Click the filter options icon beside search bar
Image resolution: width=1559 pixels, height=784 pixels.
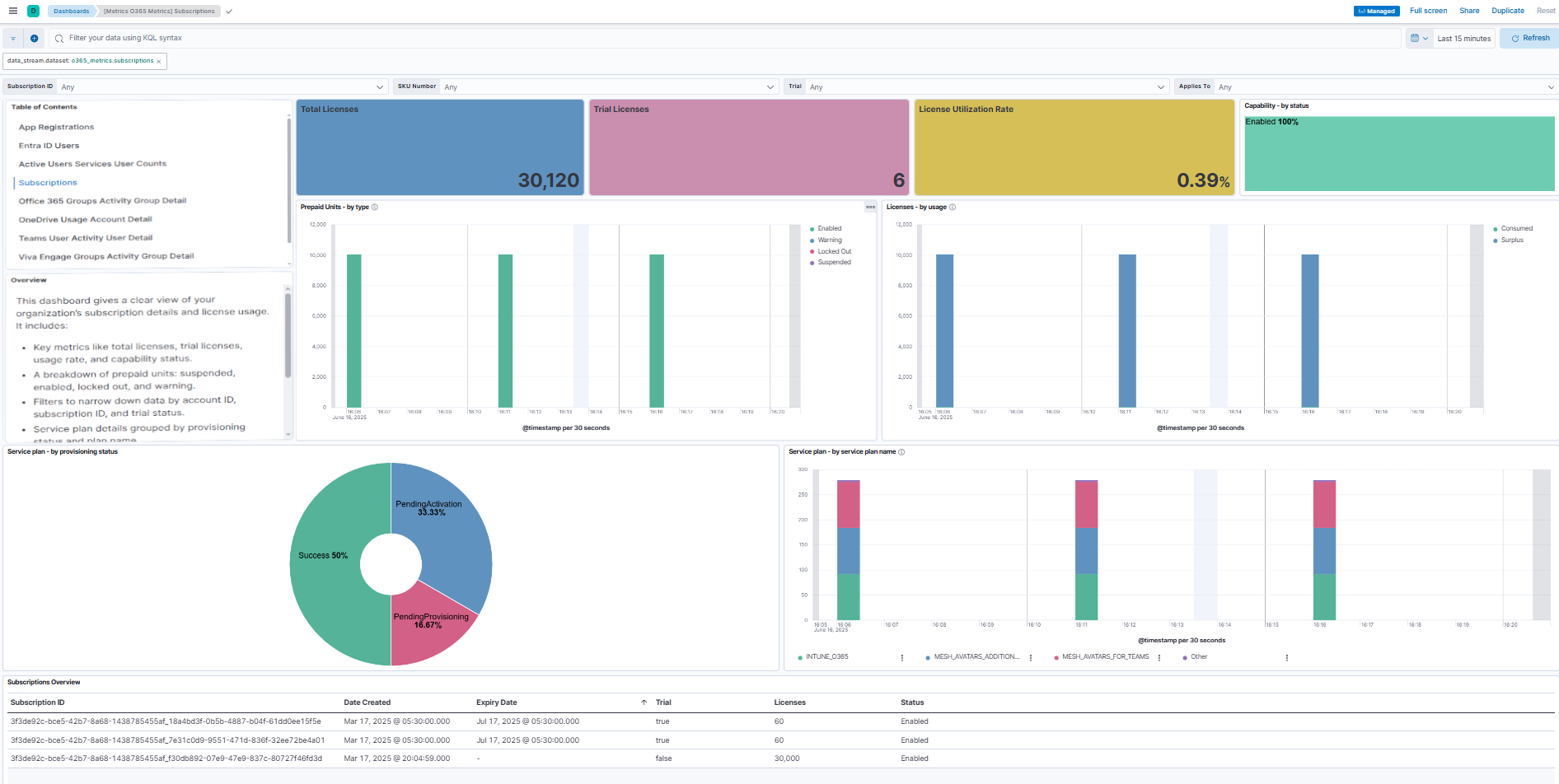(x=12, y=38)
